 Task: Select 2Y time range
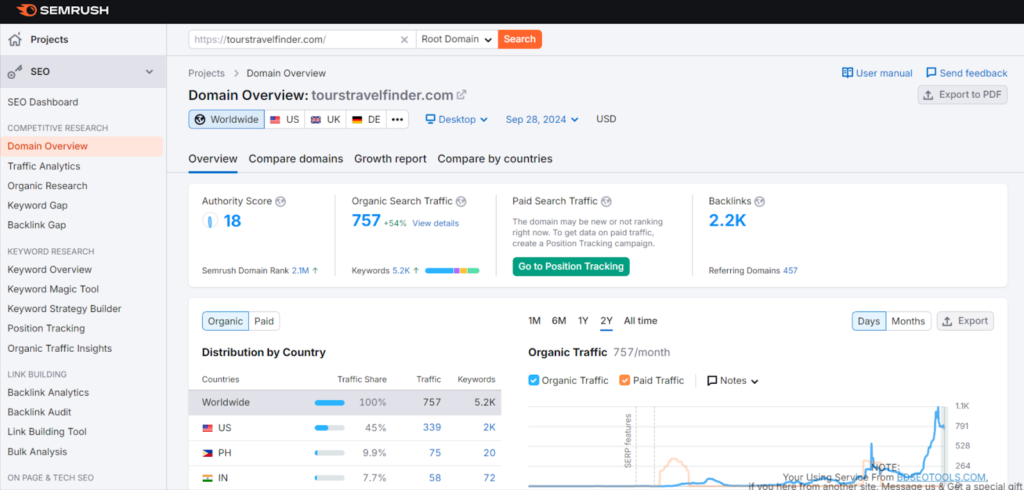pos(607,321)
